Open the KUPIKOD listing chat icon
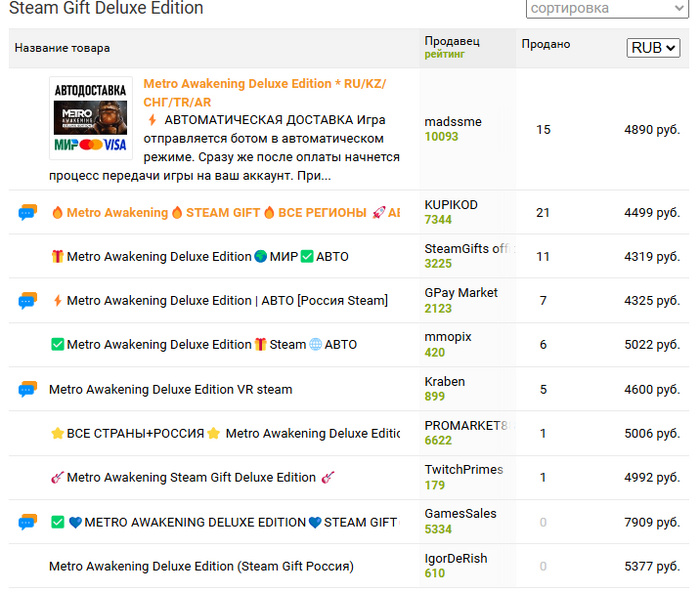Viewport: 700px width, 592px height. click(x=28, y=213)
